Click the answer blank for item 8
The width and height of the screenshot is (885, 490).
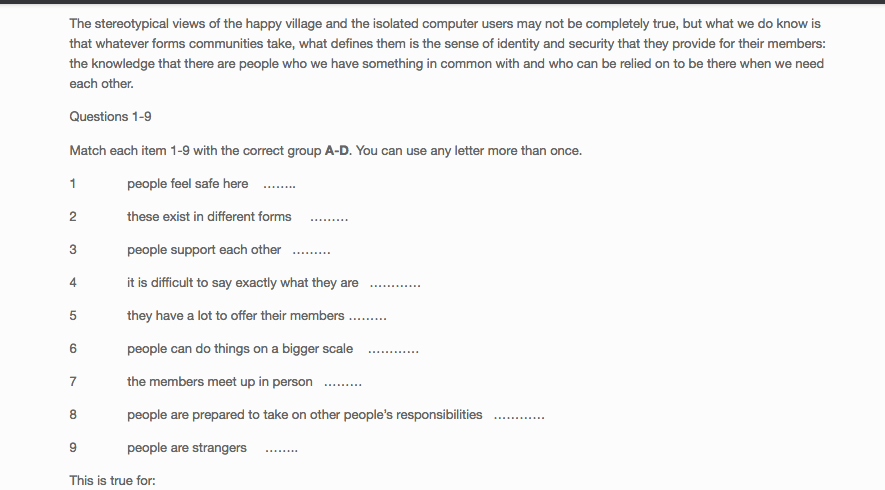(519, 418)
